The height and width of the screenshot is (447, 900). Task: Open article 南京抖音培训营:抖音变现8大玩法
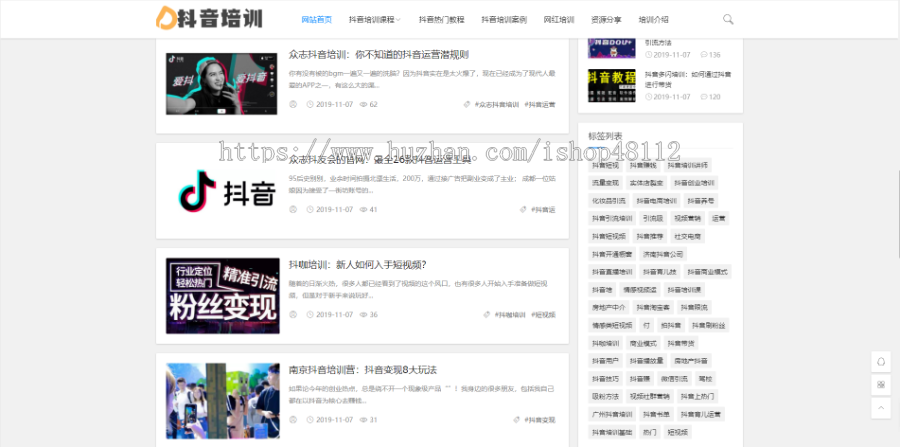click(x=363, y=370)
